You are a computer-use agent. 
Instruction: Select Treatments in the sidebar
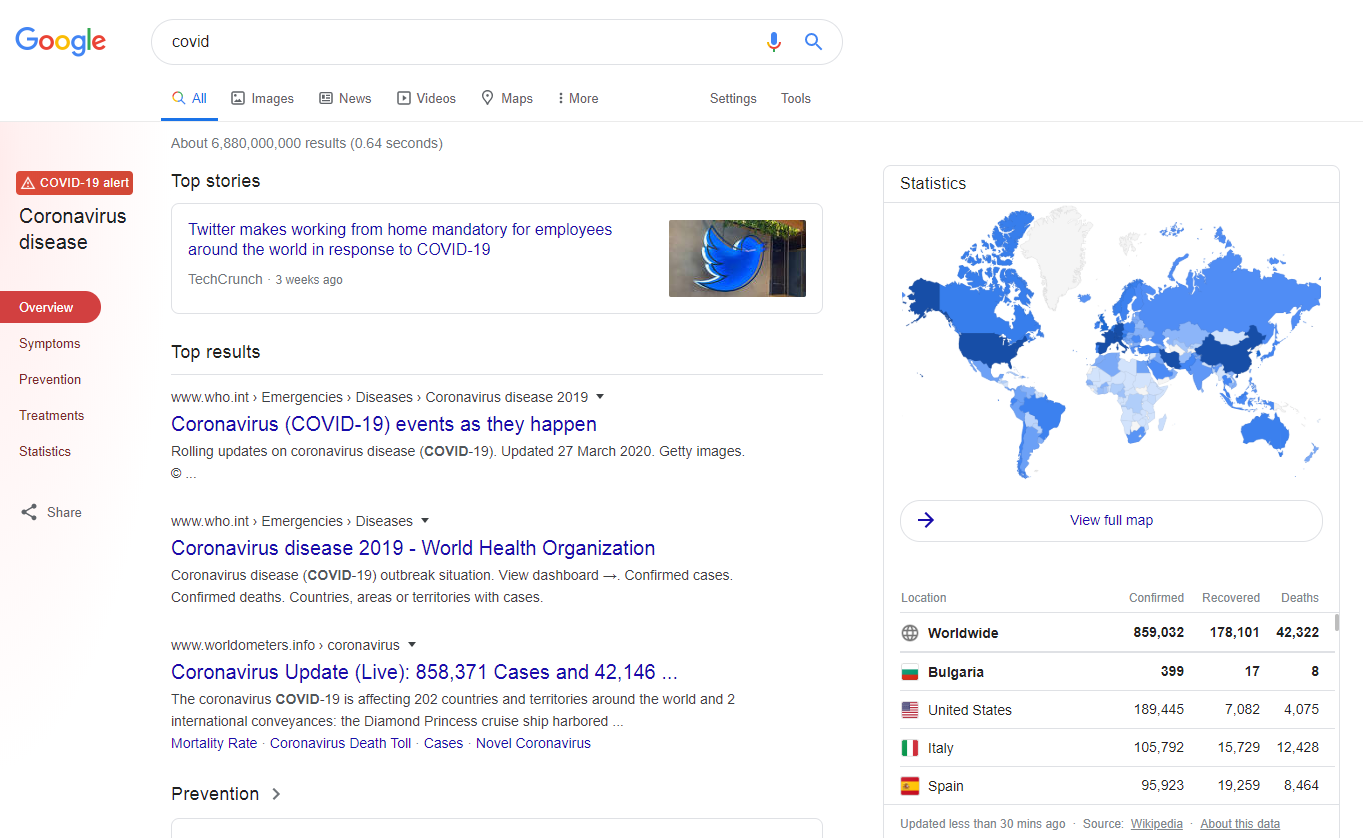click(52, 415)
